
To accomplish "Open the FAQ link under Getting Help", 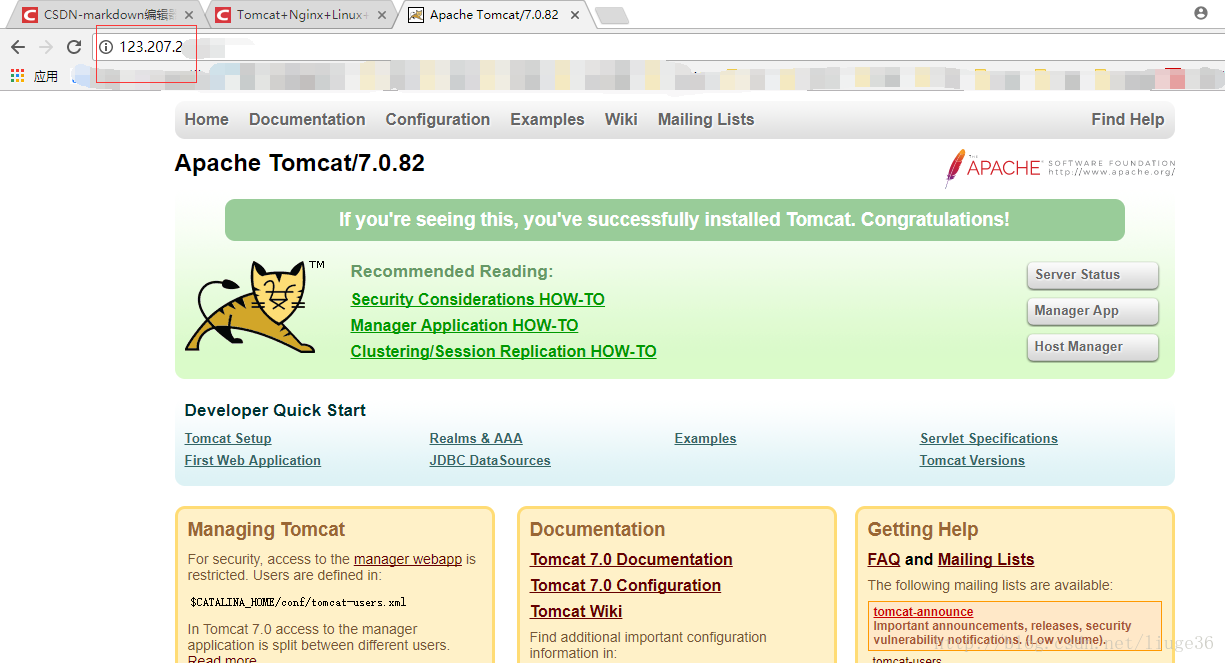I will pos(884,559).
